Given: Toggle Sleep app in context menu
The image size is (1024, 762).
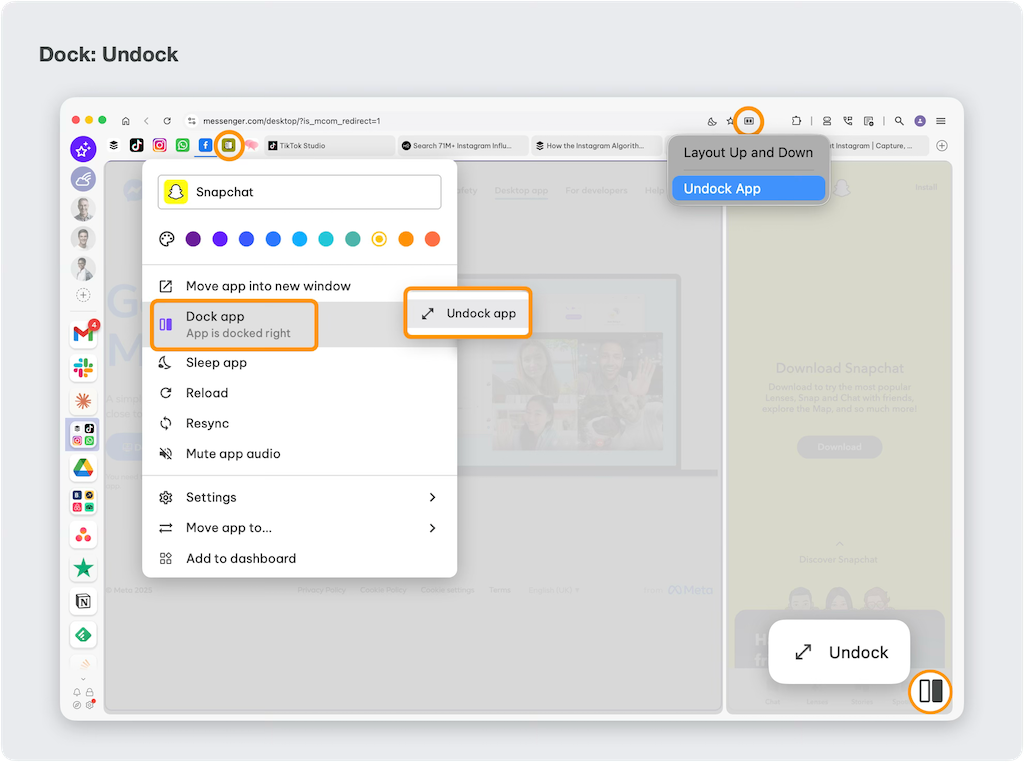Looking at the screenshot, I should point(216,363).
